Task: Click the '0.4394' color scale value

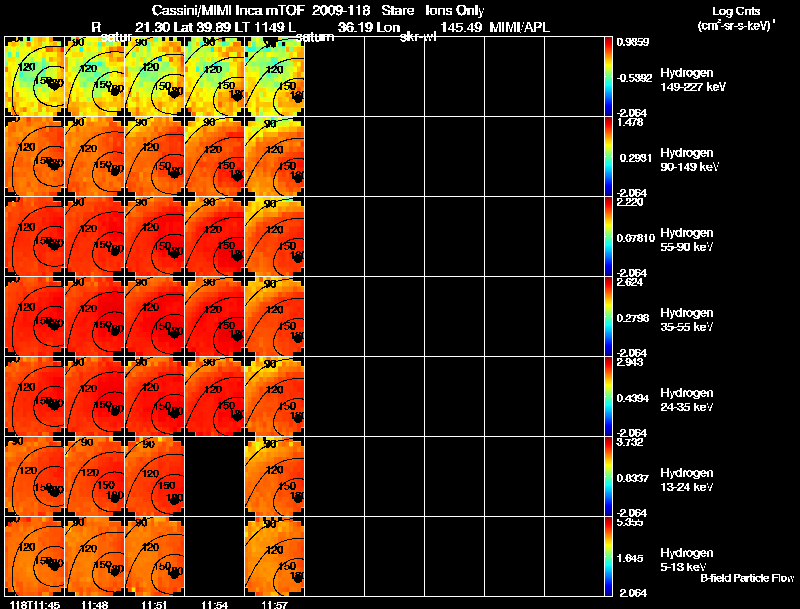Action: click(633, 398)
